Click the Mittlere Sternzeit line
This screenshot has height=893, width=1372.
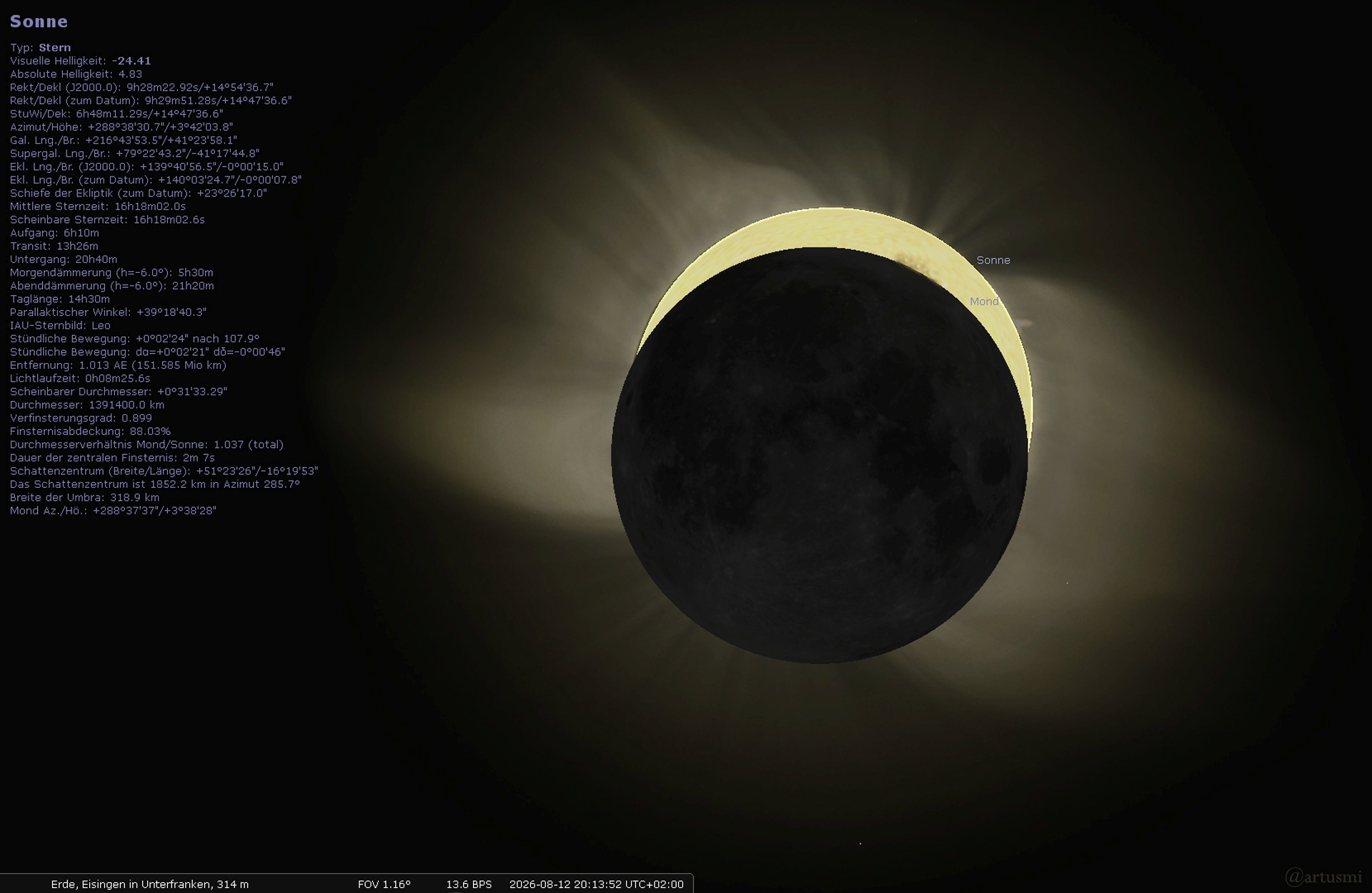click(x=98, y=206)
